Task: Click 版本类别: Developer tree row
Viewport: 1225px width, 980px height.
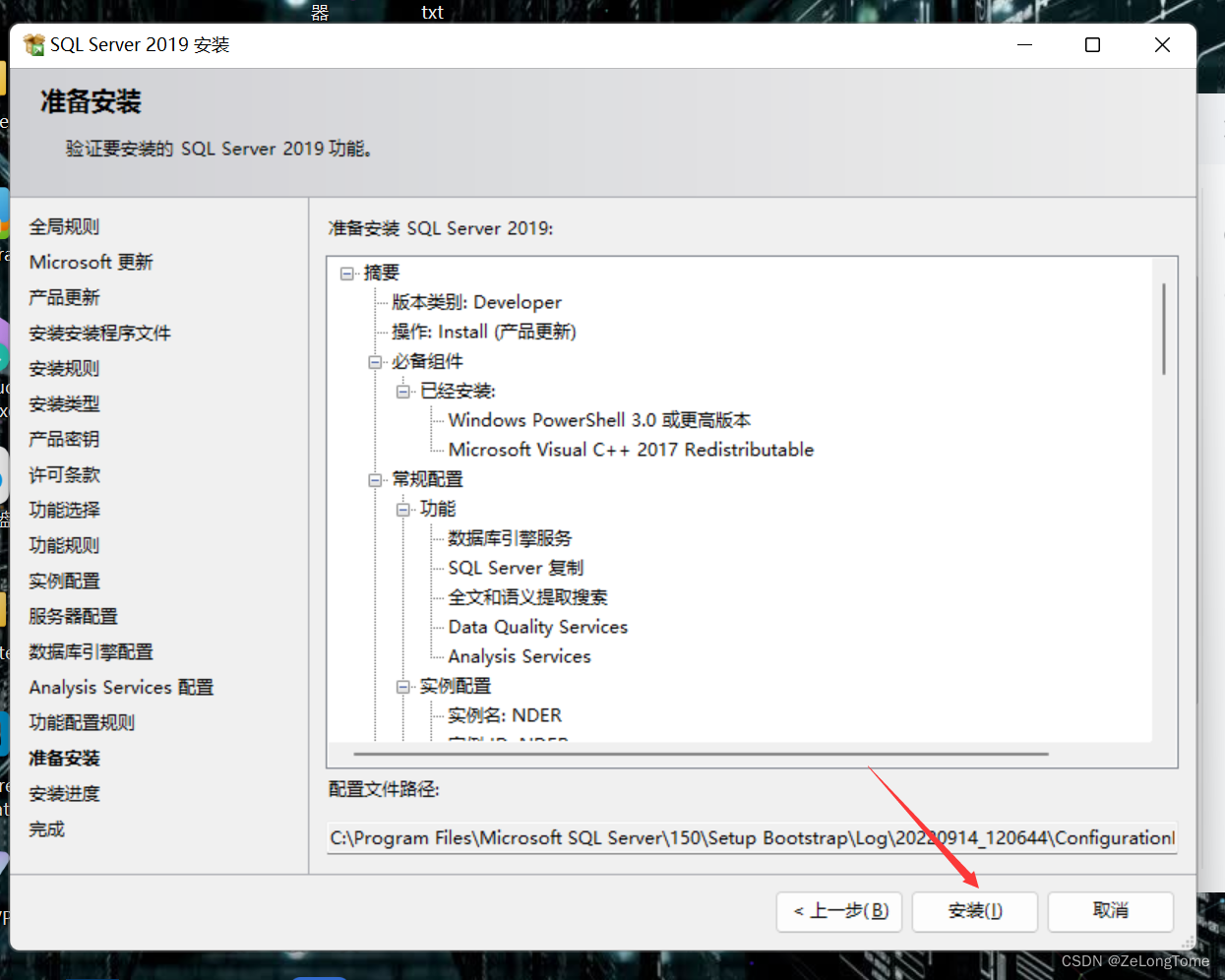Action: click(x=476, y=302)
